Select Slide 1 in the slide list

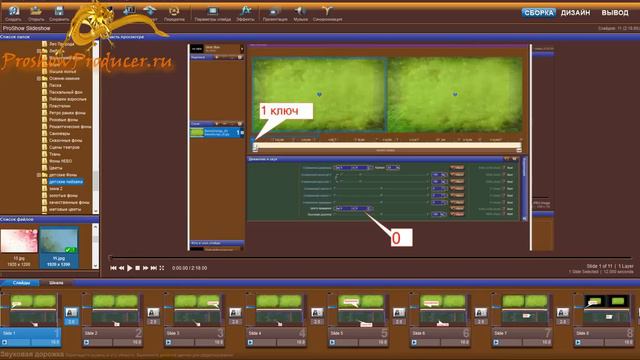click(31, 320)
